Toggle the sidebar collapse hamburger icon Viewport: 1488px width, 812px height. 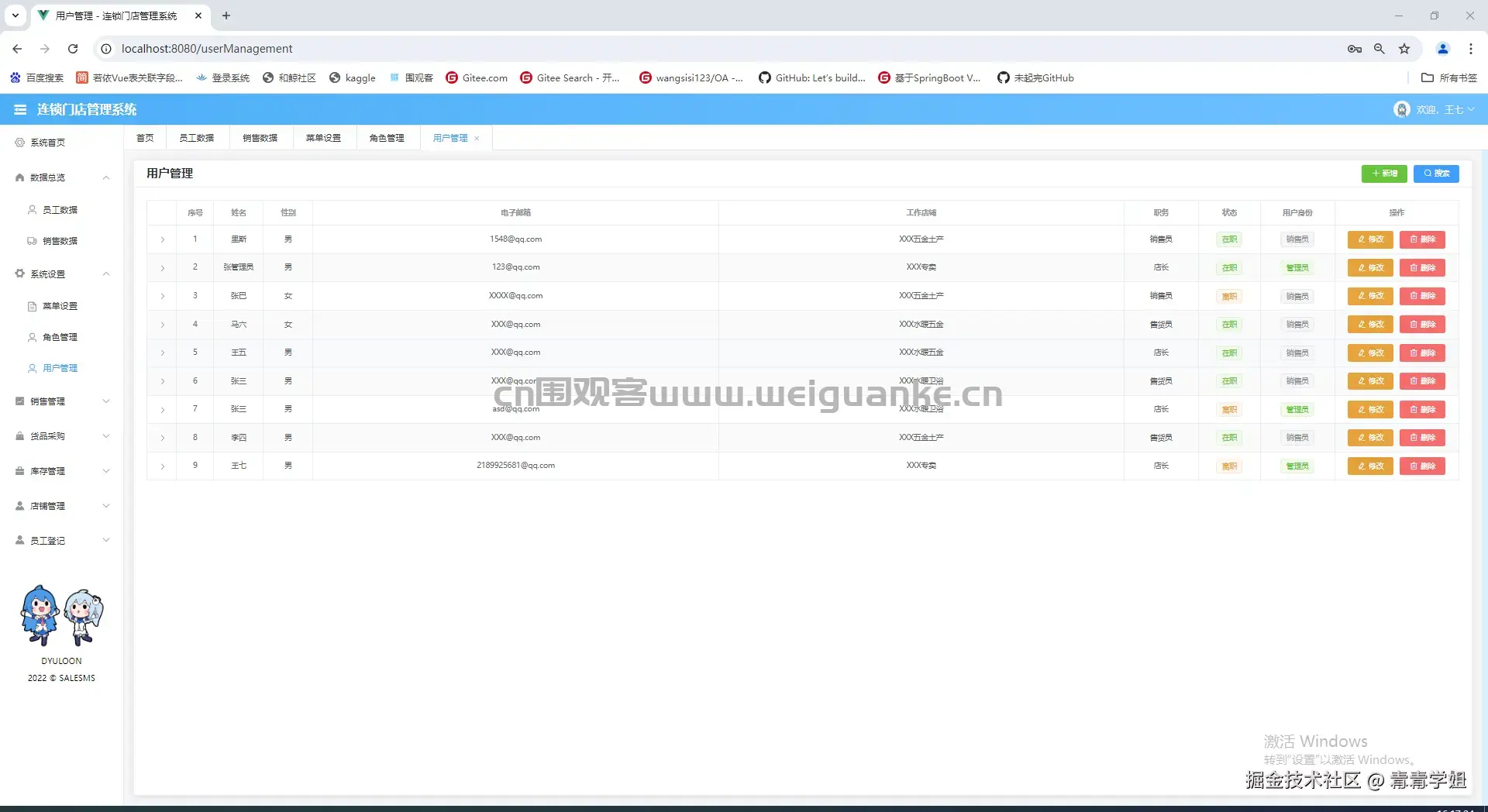click(20, 110)
